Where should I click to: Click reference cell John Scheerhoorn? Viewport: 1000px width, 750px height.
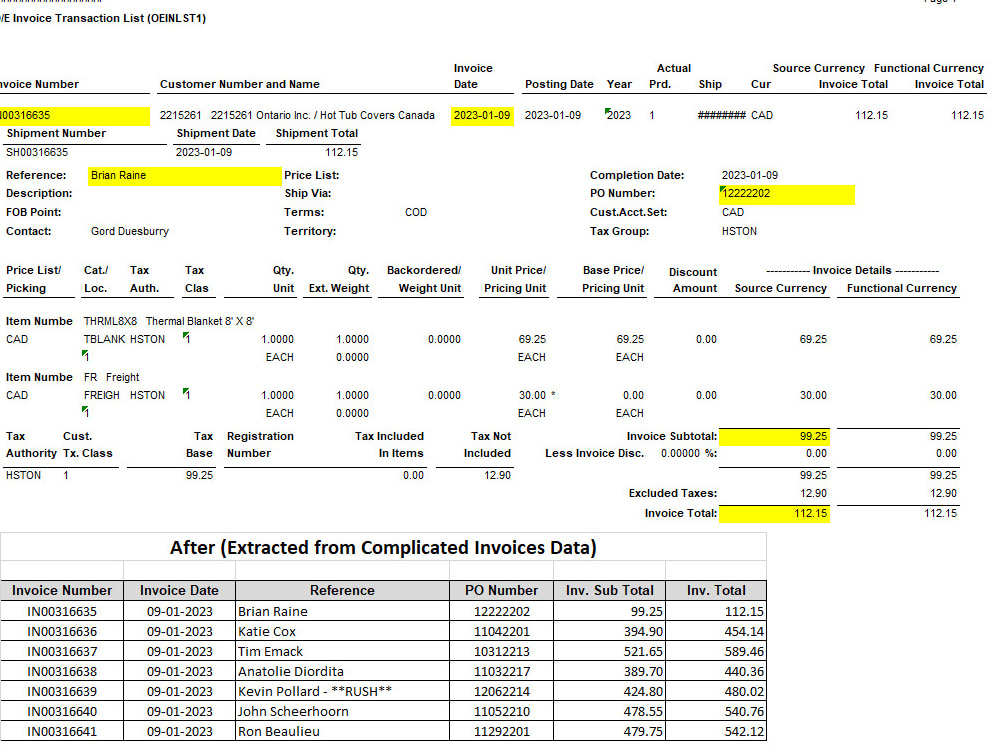(342, 711)
